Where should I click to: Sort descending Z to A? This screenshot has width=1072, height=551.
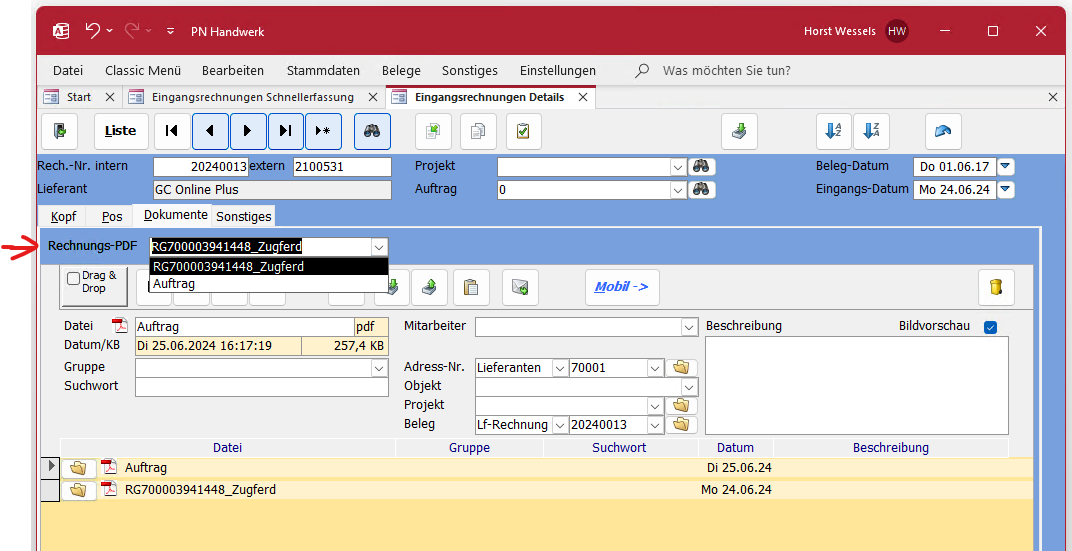click(x=871, y=131)
